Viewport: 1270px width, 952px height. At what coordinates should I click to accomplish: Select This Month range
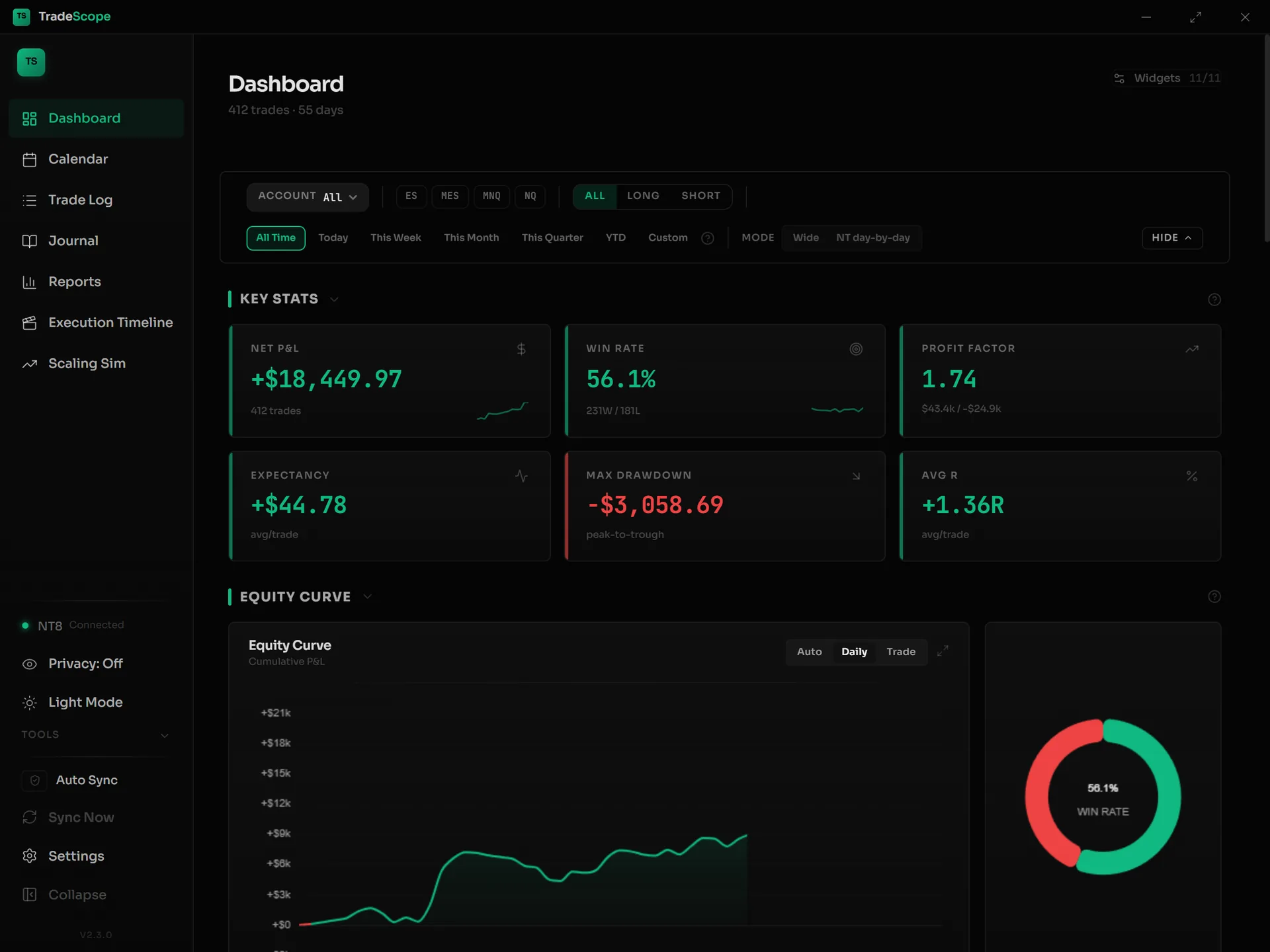coord(471,238)
